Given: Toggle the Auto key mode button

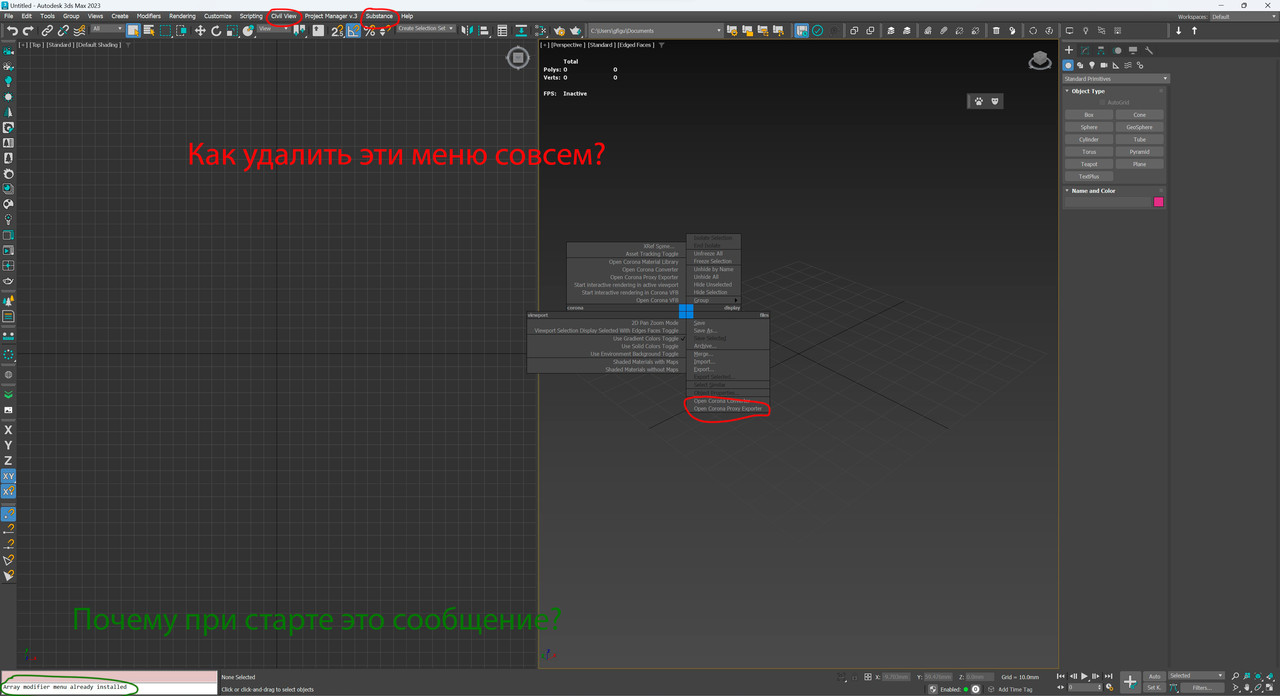Looking at the screenshot, I should click(1154, 676).
